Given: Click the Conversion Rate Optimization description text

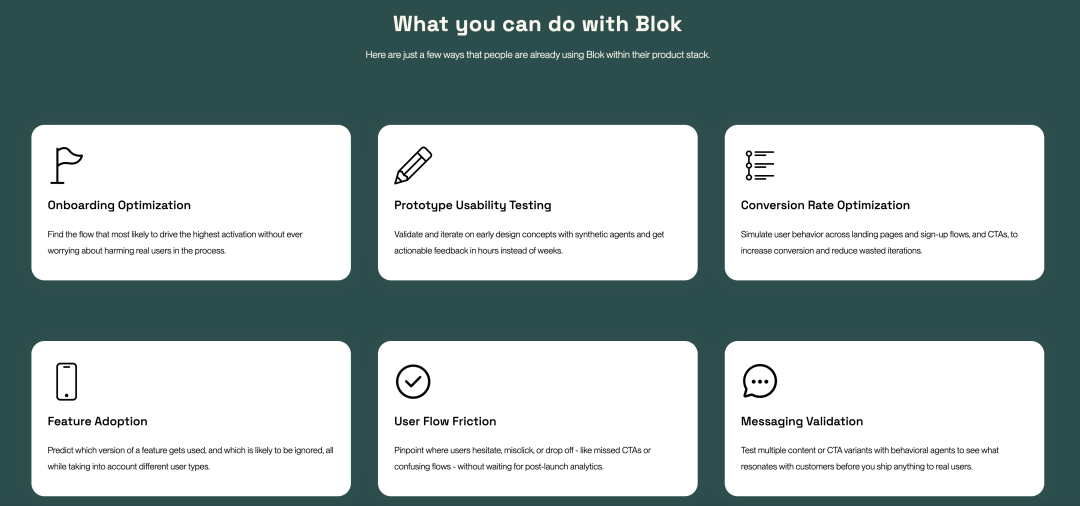Looking at the screenshot, I should pos(879,242).
